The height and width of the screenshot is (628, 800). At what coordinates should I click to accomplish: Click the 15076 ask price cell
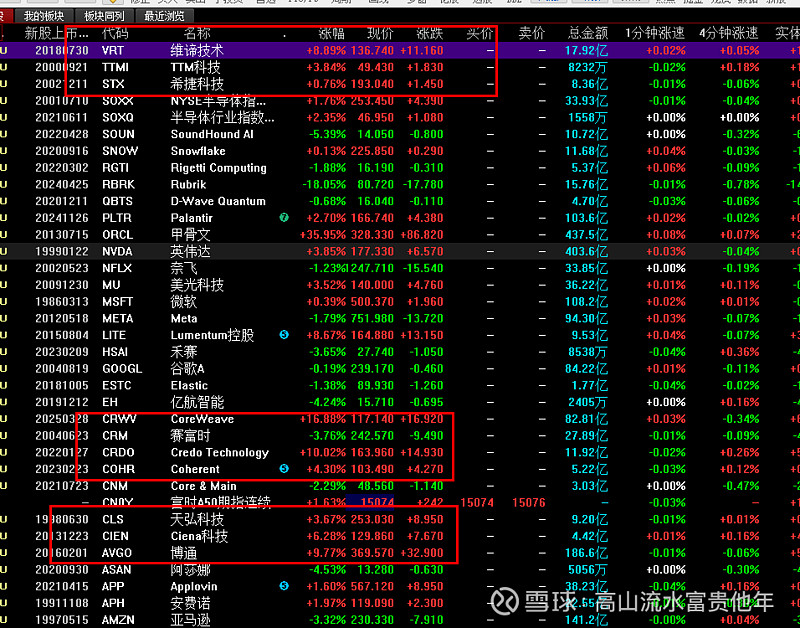[529, 503]
